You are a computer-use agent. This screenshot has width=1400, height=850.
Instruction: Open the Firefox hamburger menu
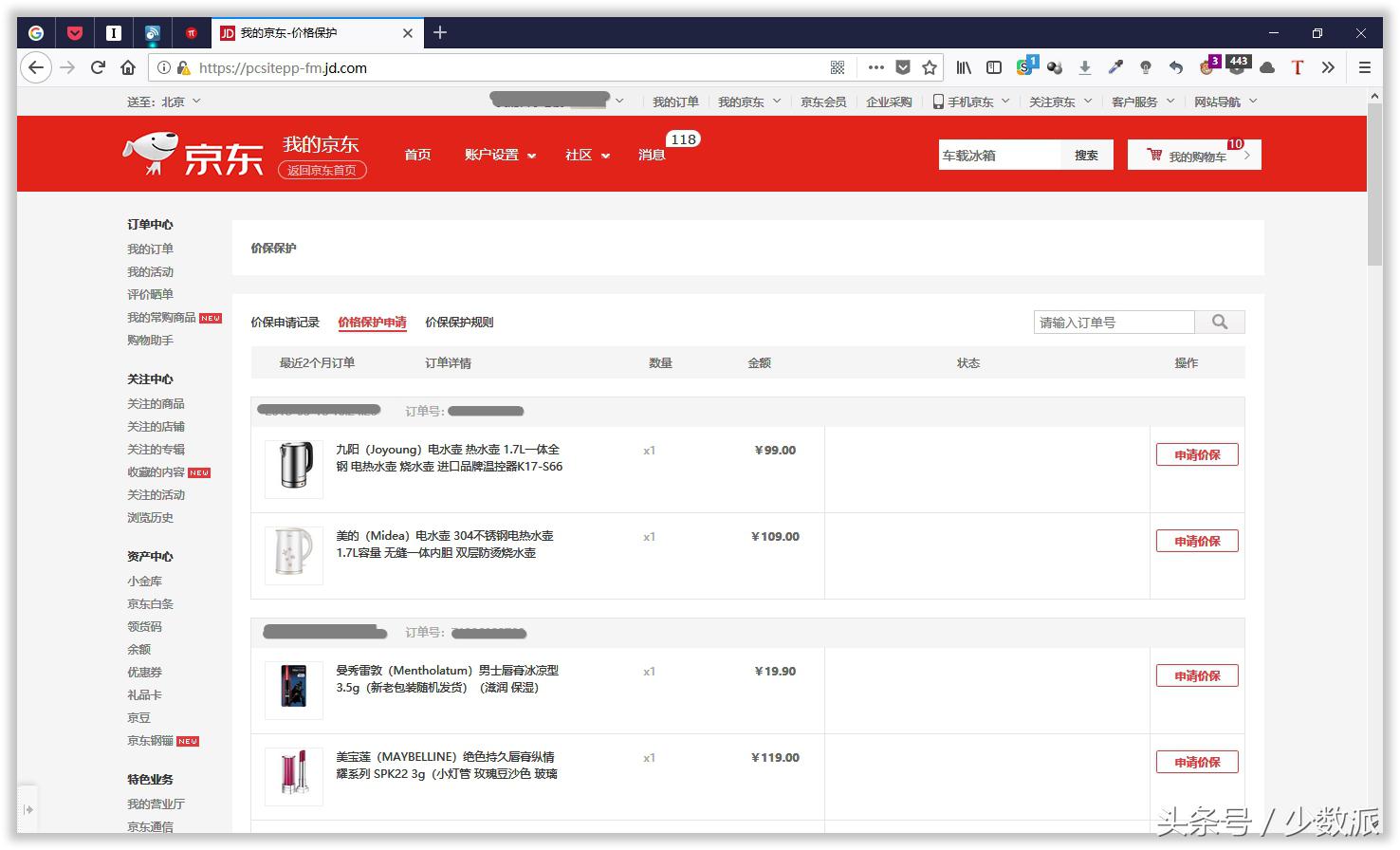point(1364,67)
